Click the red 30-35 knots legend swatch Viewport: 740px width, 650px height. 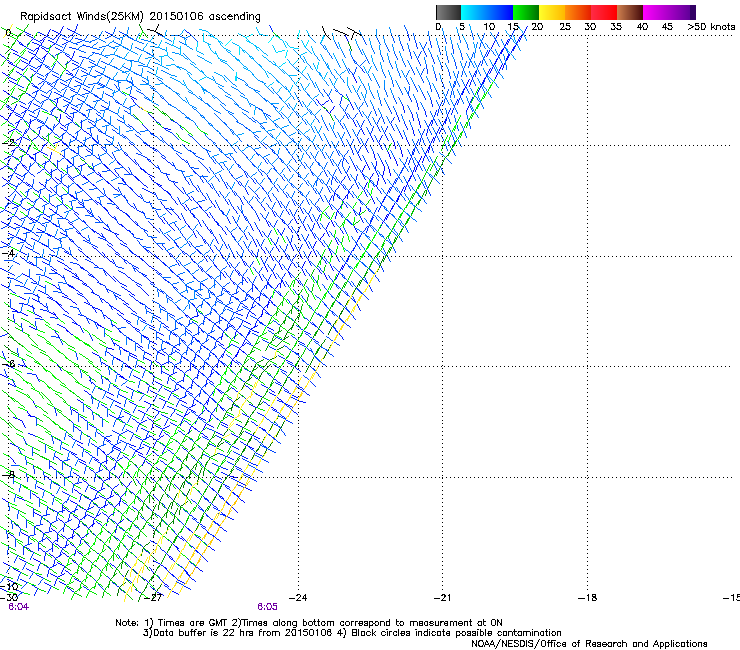(x=604, y=12)
